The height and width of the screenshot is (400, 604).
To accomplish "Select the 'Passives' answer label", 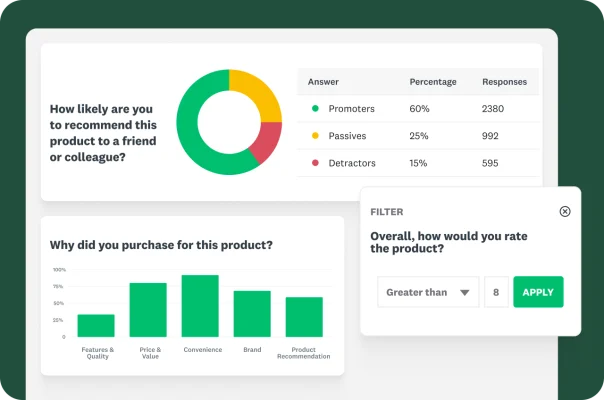I will (347, 136).
